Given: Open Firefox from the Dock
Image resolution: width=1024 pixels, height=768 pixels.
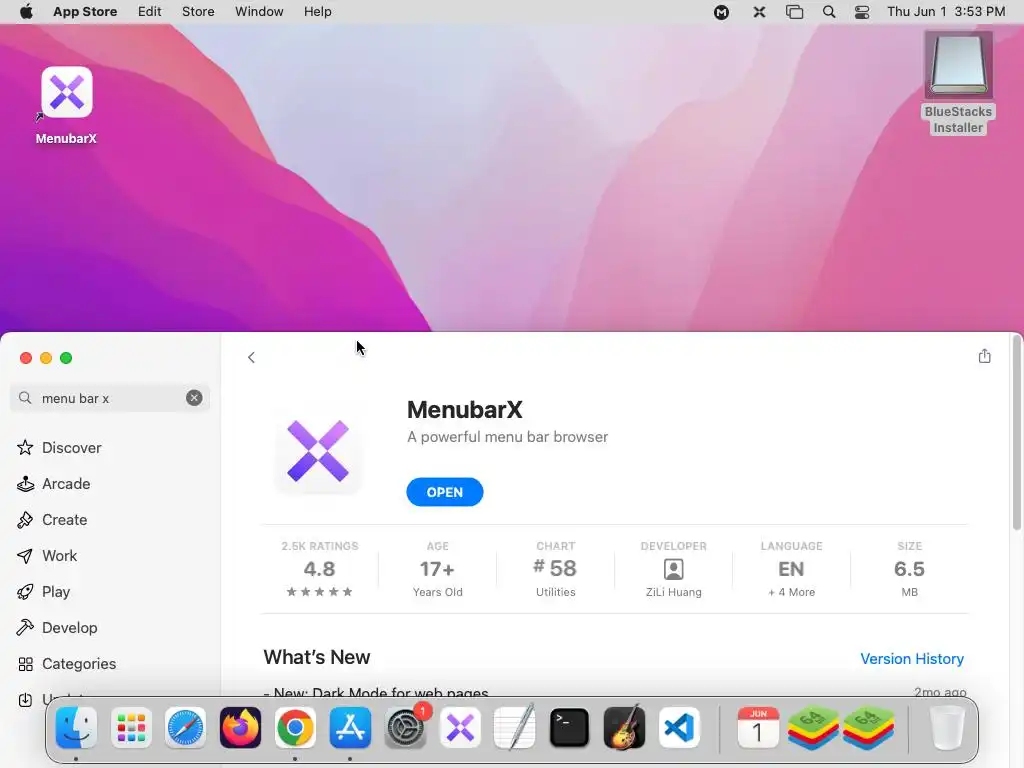Looking at the screenshot, I should click(x=240, y=728).
